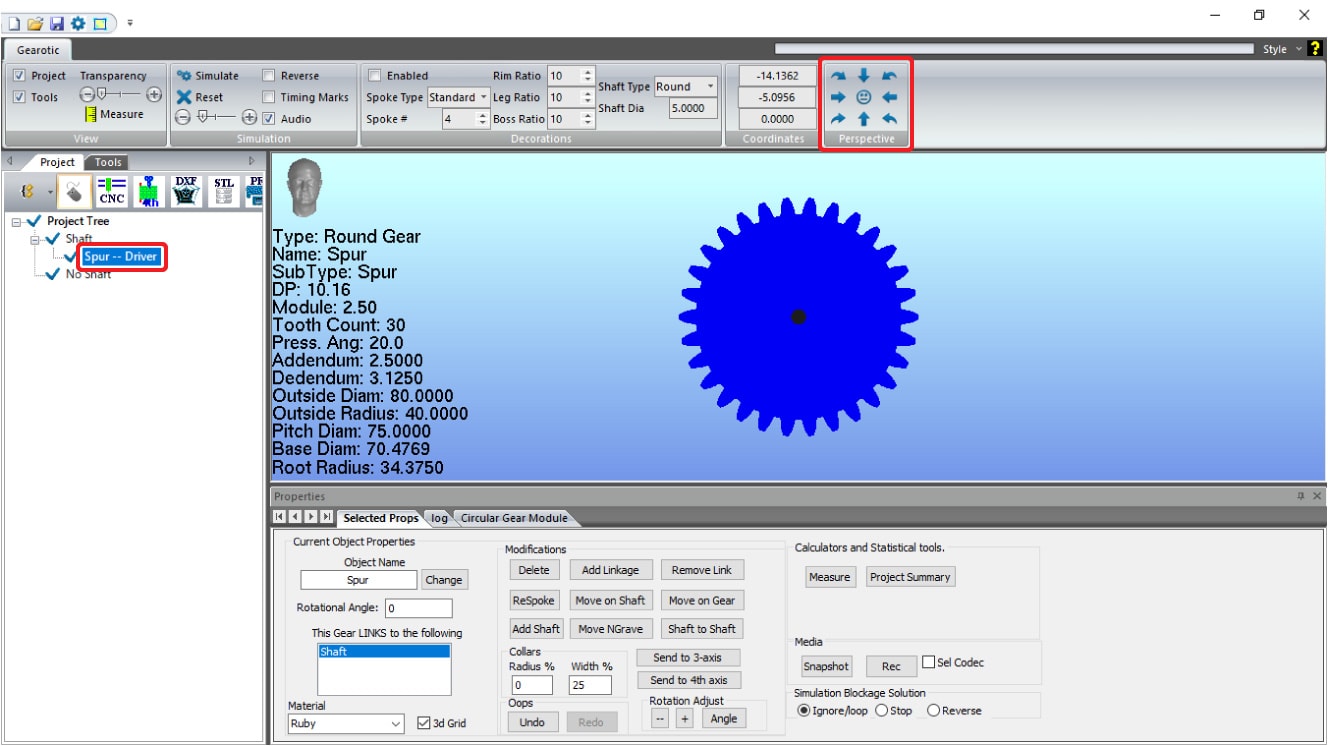Image resolution: width=1328 pixels, height=746 pixels.
Task: Click the DXF export icon
Action: 185,190
